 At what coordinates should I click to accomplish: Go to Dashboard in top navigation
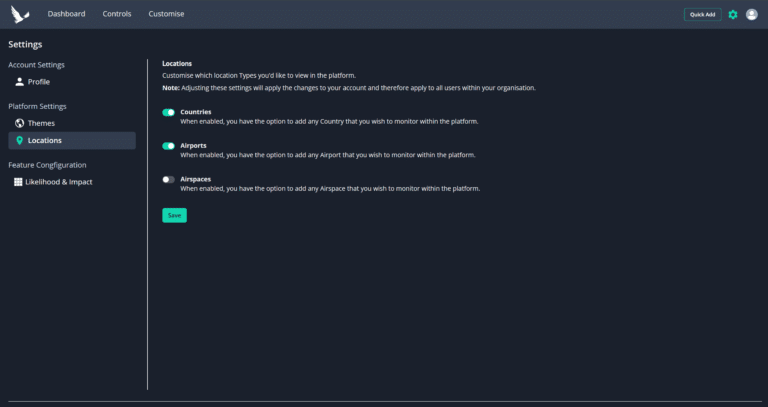pos(67,14)
